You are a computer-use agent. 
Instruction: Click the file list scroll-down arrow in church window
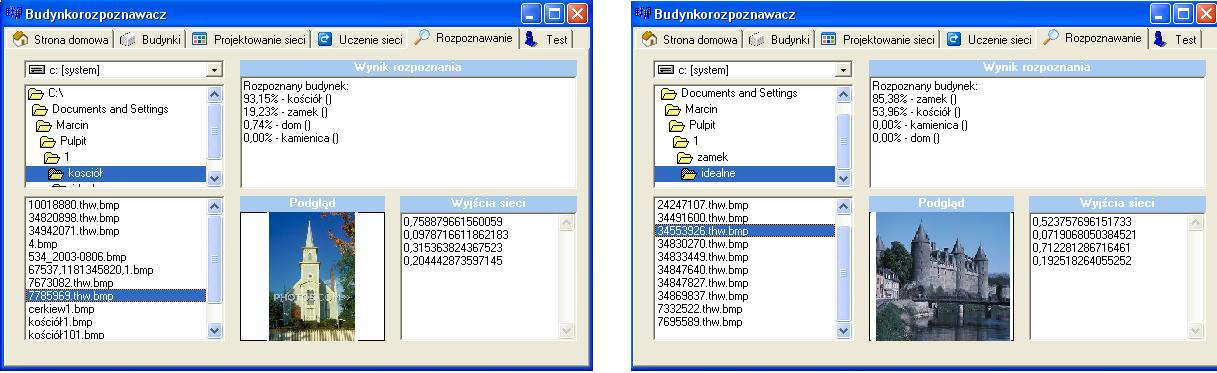[x=214, y=330]
